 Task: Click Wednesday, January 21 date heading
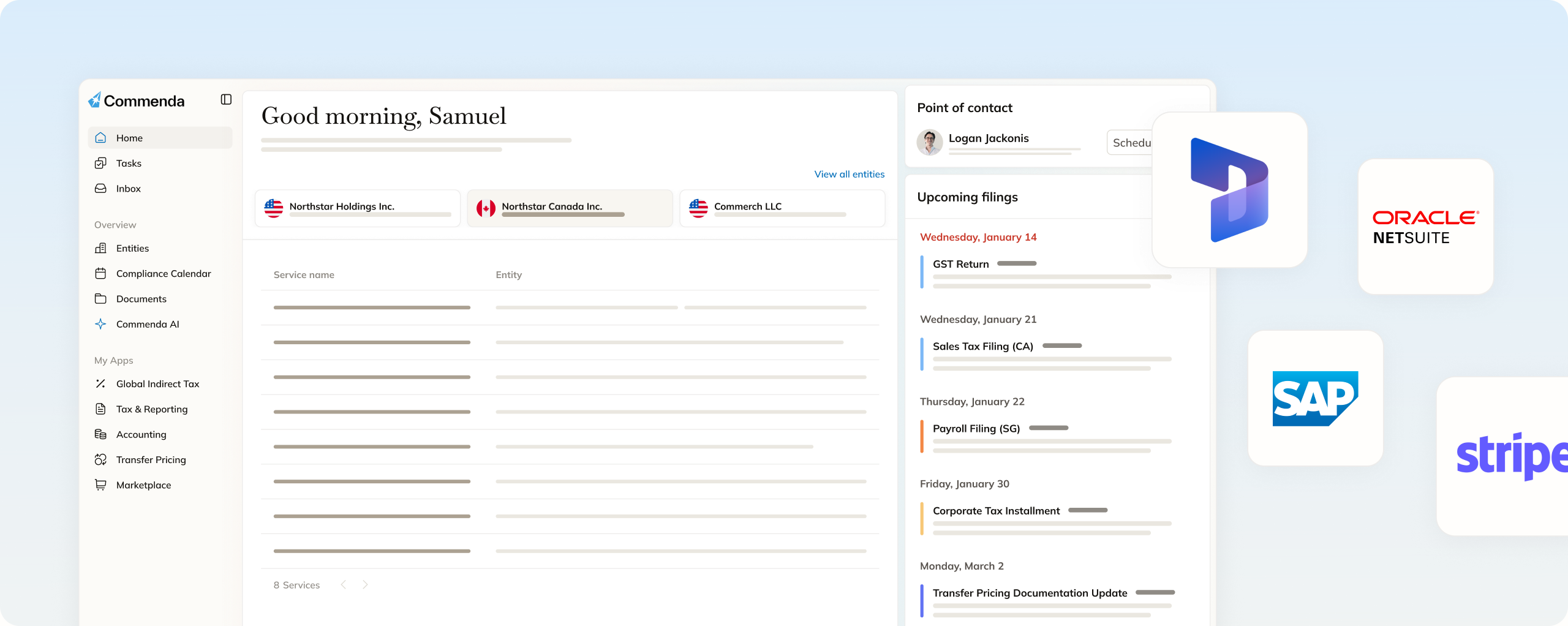pyautogui.click(x=978, y=319)
